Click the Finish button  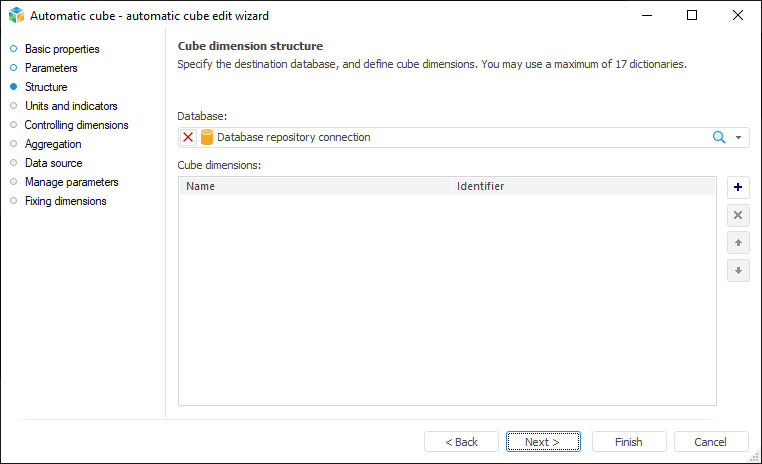pyautogui.click(x=628, y=442)
